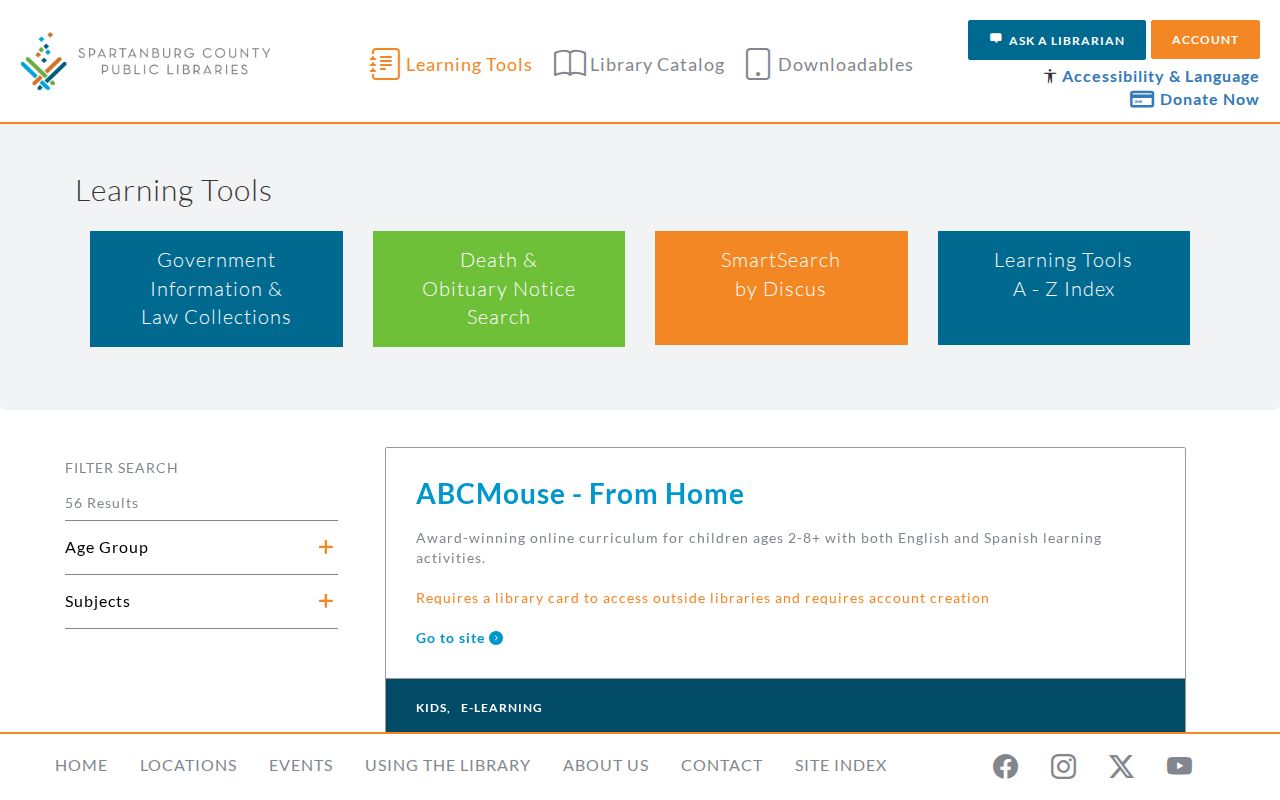Image resolution: width=1280 pixels, height=800 pixels.
Task: Open the library's X (Twitter) page
Action: [x=1121, y=766]
